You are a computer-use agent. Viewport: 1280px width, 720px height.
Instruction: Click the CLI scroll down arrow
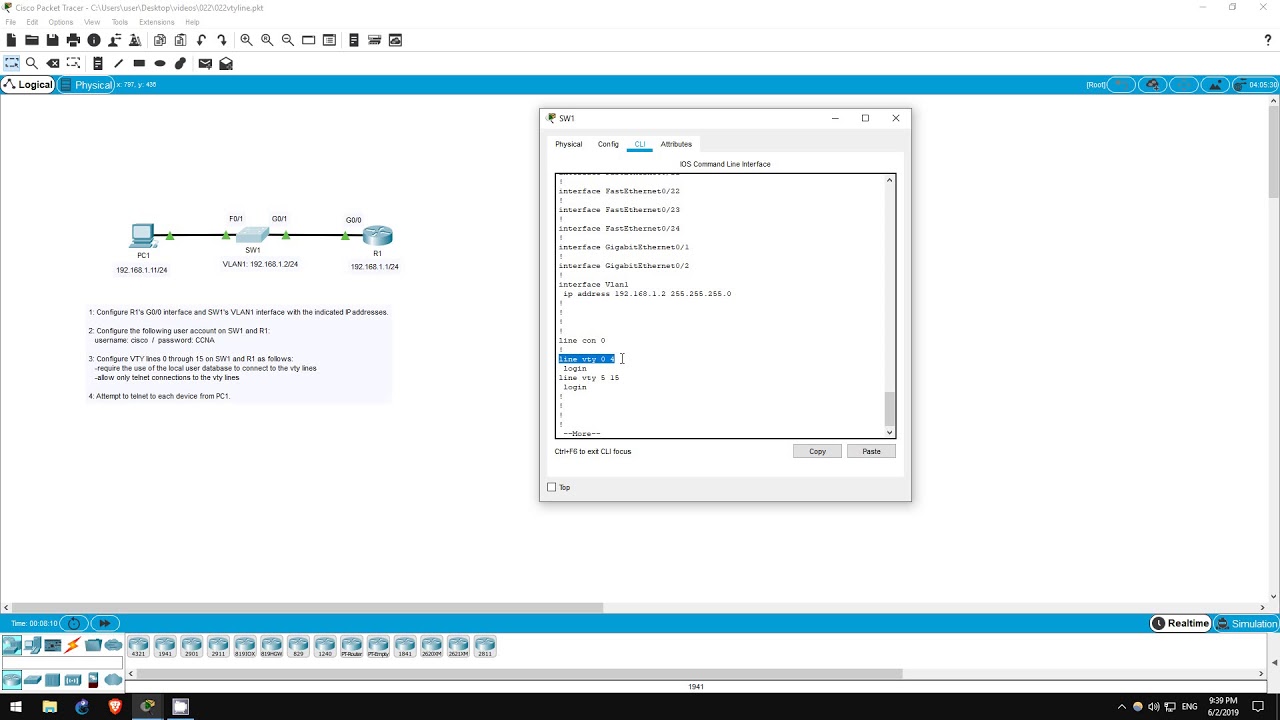coord(890,433)
